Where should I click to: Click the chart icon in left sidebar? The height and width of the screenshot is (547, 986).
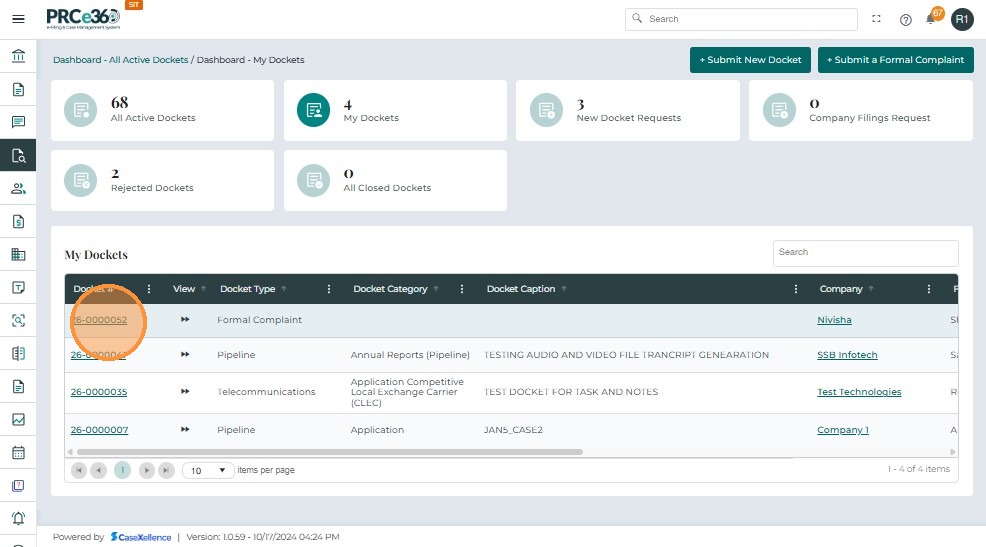[x=18, y=419]
